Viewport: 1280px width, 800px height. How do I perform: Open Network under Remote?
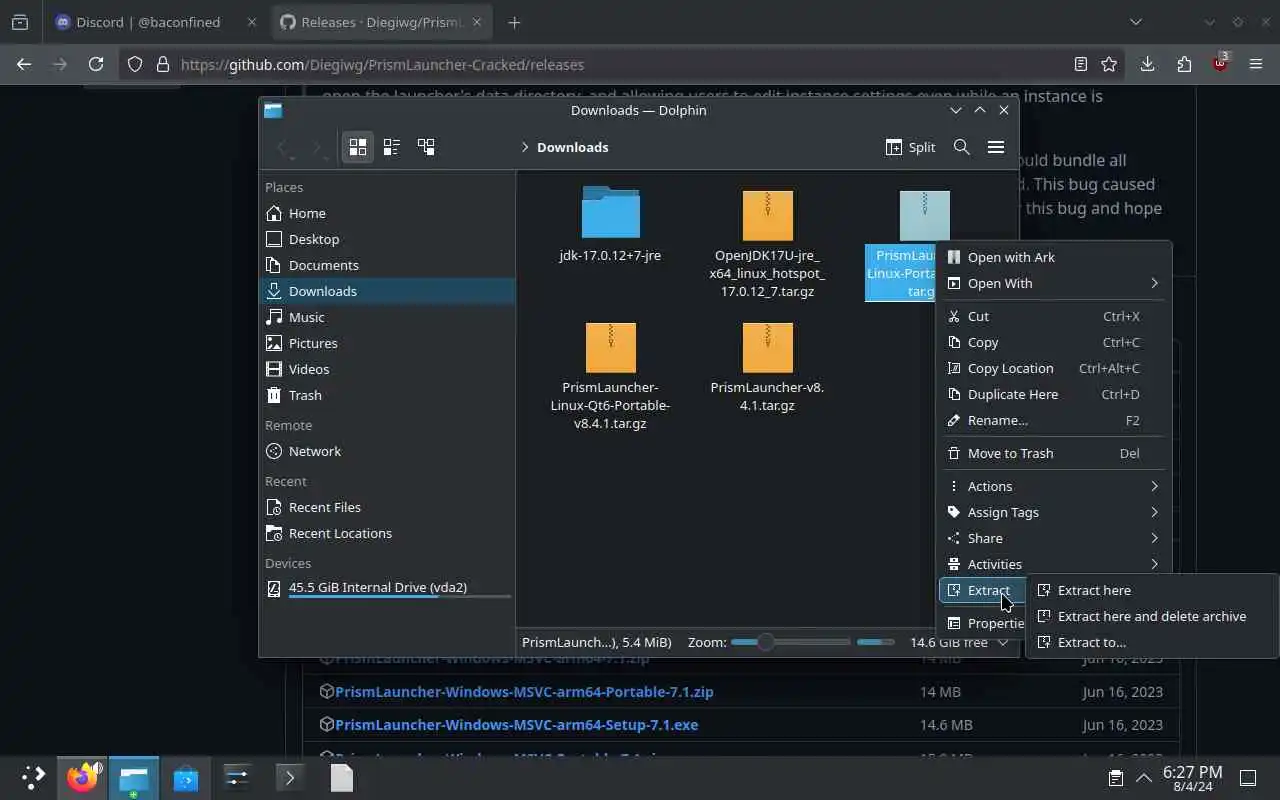[387, 451]
